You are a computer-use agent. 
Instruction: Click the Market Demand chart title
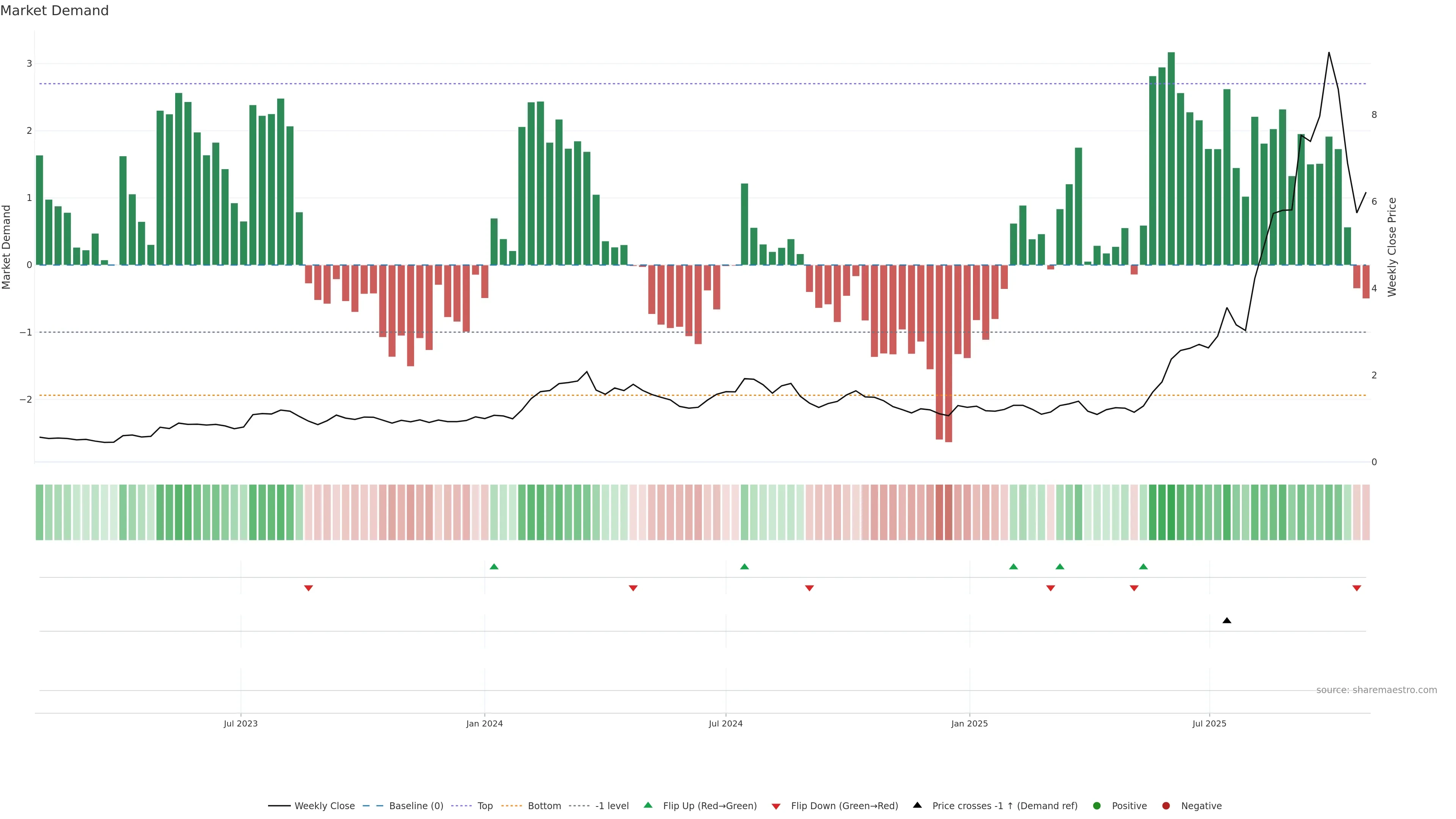click(x=54, y=11)
